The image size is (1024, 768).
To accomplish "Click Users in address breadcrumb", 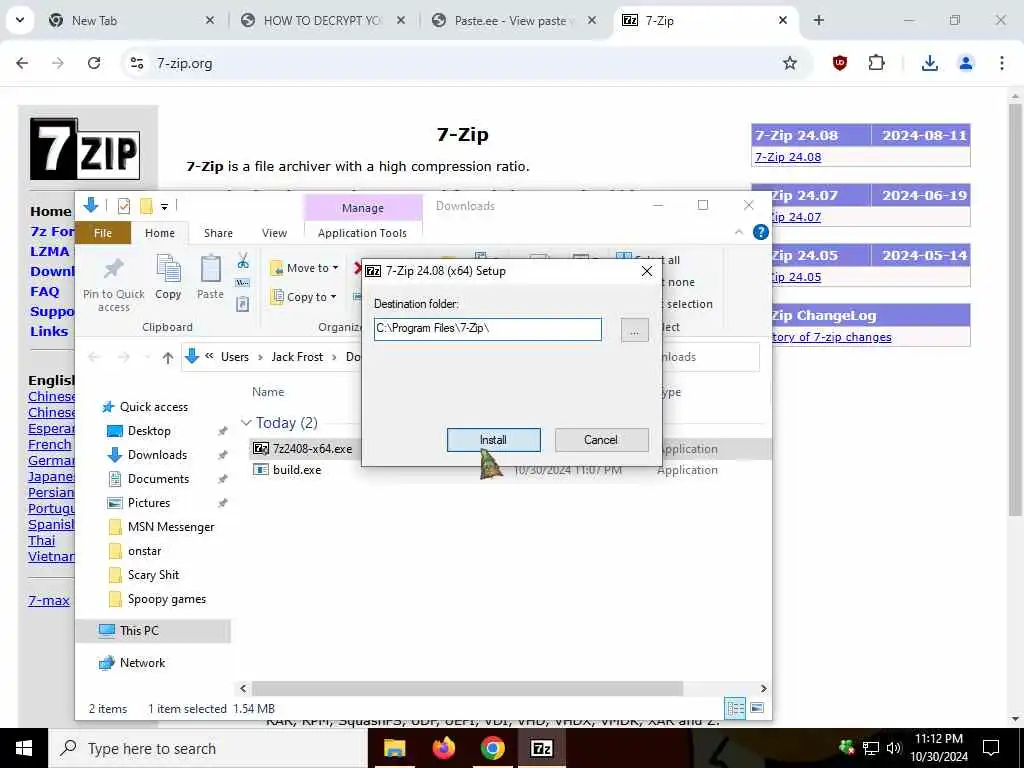I will coord(234,357).
